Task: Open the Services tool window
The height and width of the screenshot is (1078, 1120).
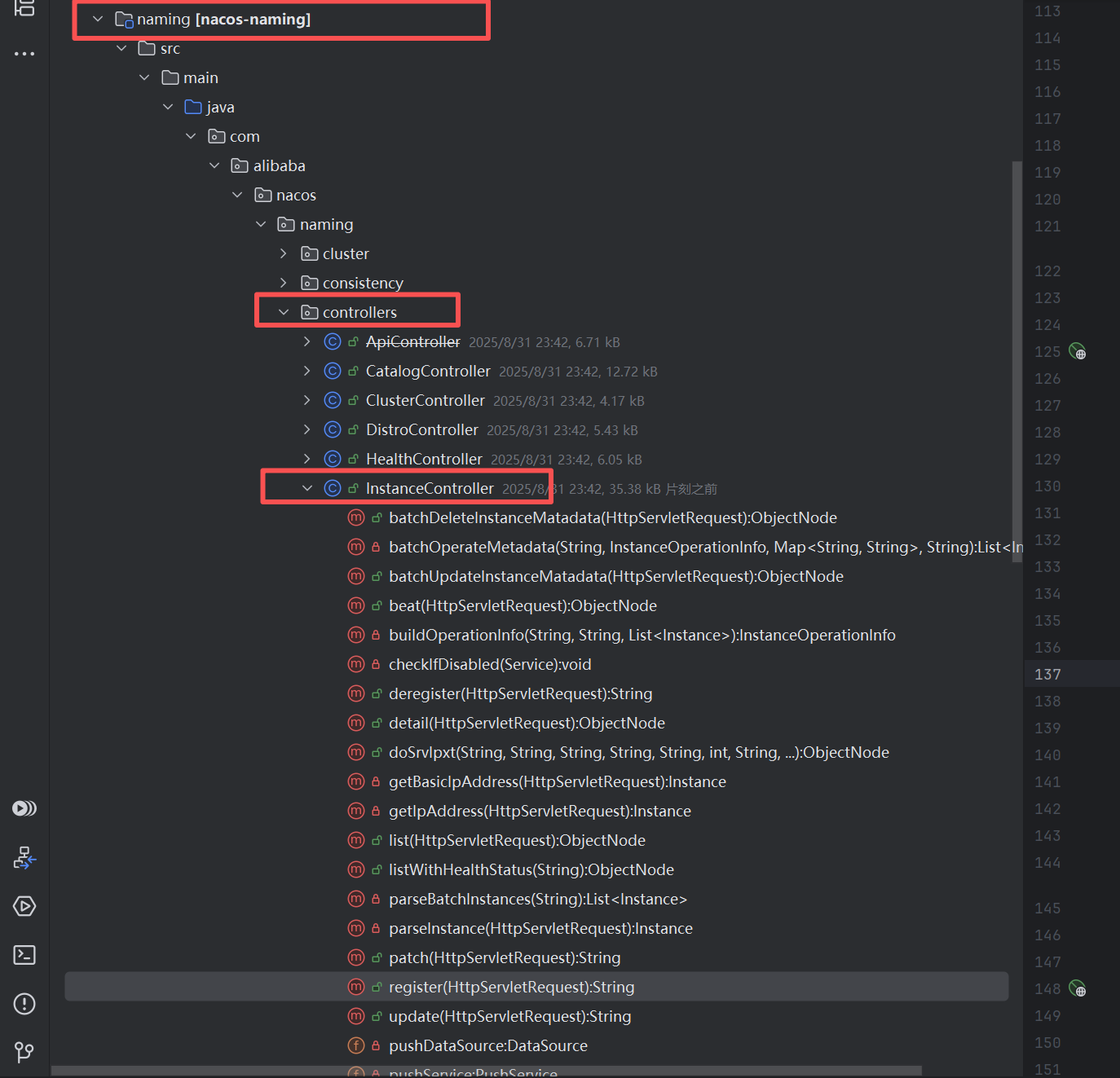Action: click(24, 906)
